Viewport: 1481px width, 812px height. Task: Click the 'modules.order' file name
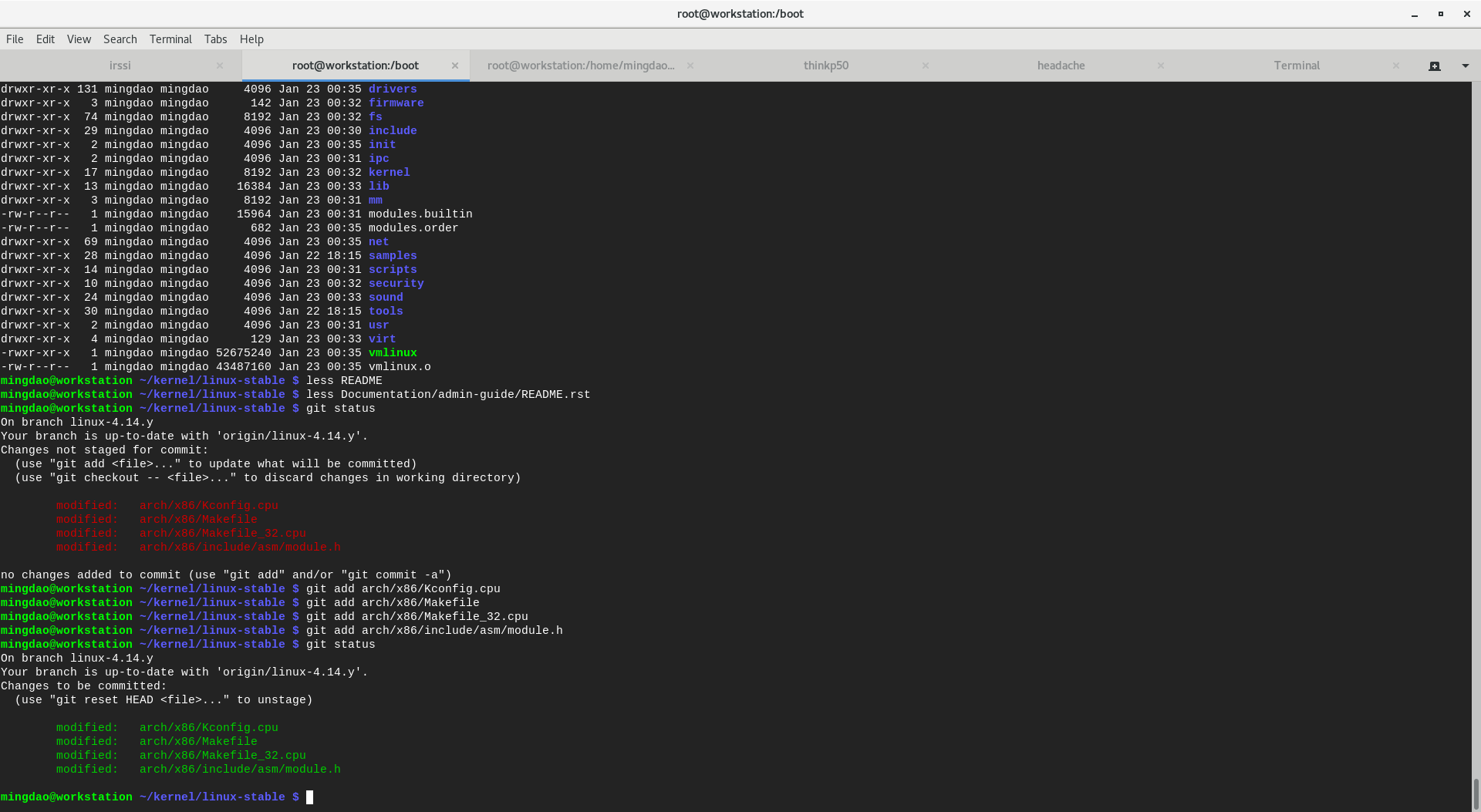pos(413,228)
